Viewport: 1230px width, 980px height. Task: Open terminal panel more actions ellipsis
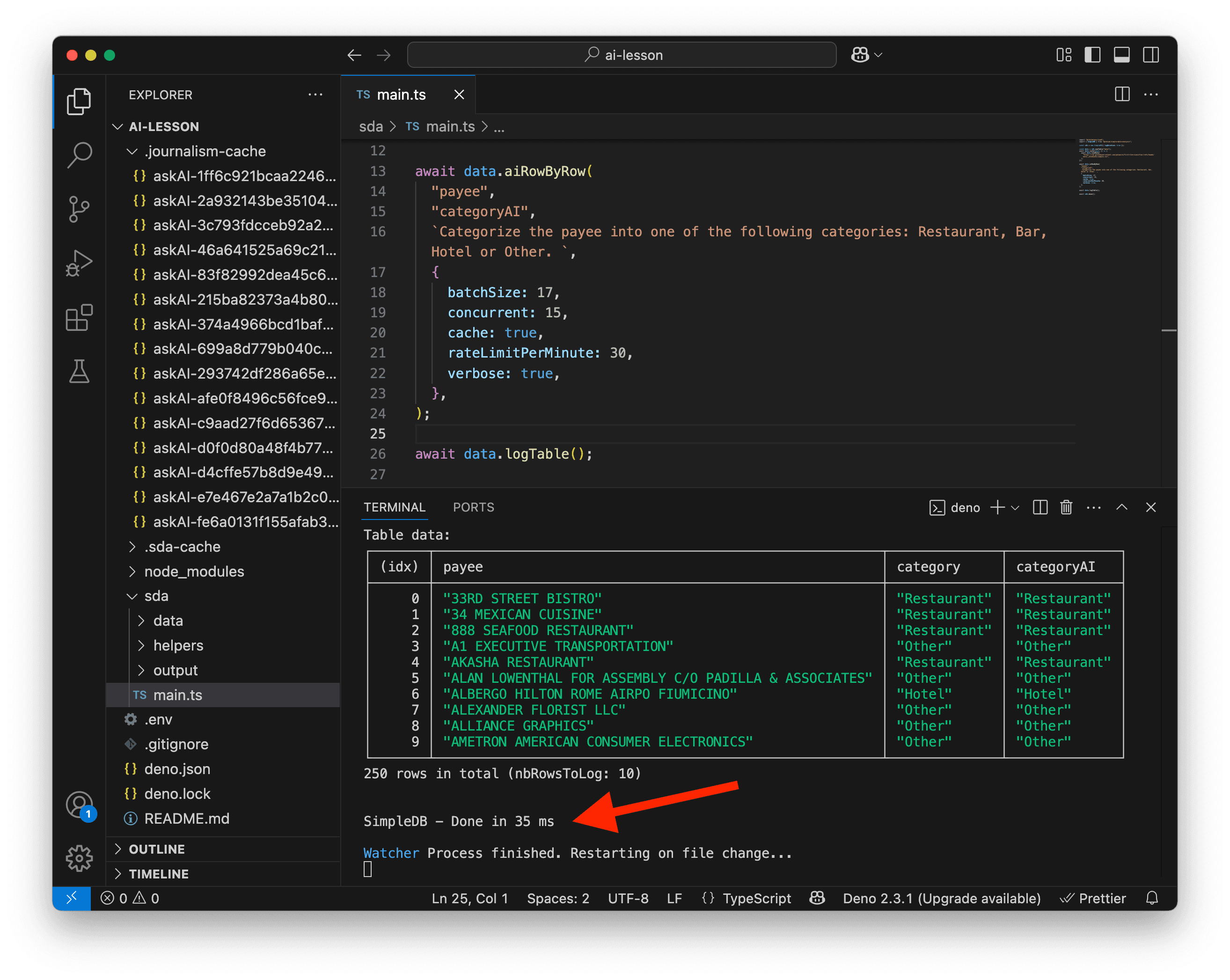1093,508
